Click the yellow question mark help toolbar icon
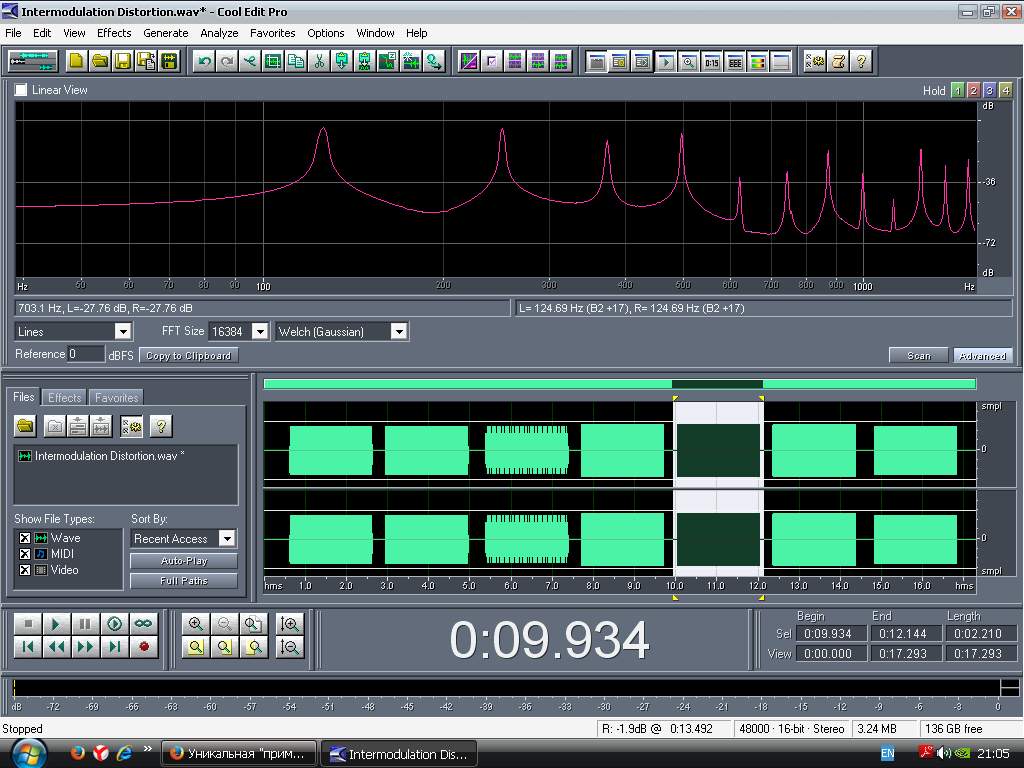The height and width of the screenshot is (768, 1024). pyautogui.click(x=861, y=61)
